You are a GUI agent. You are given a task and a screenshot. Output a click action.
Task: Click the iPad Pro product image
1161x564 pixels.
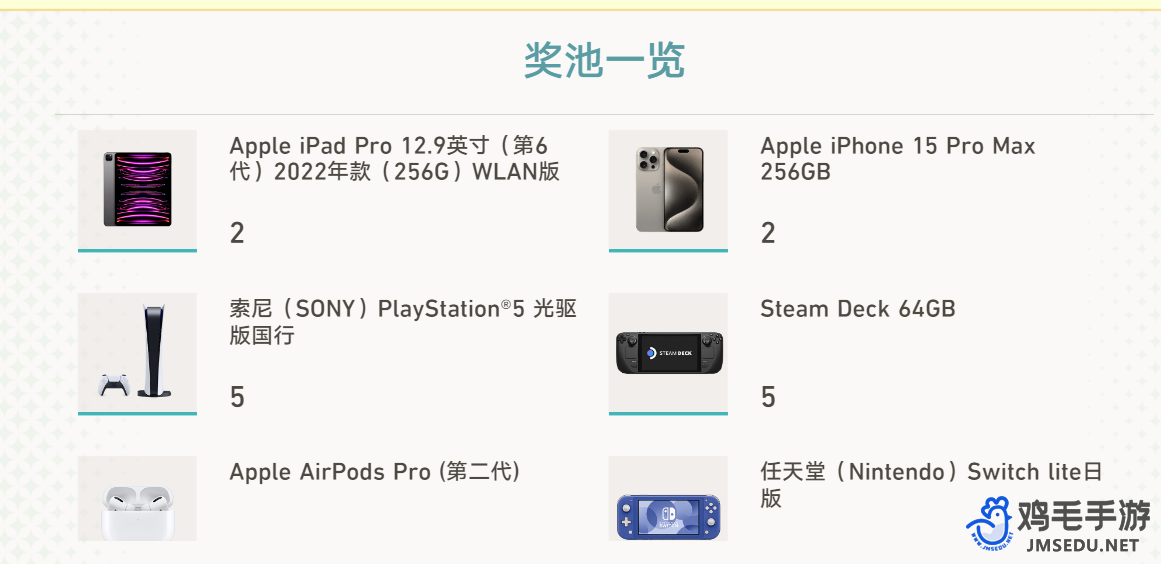(137, 189)
